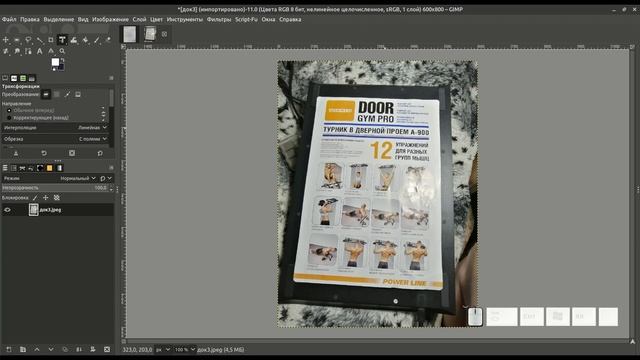640x360 pixels.
Task: Open the Изображение menu
Action: 110,19
